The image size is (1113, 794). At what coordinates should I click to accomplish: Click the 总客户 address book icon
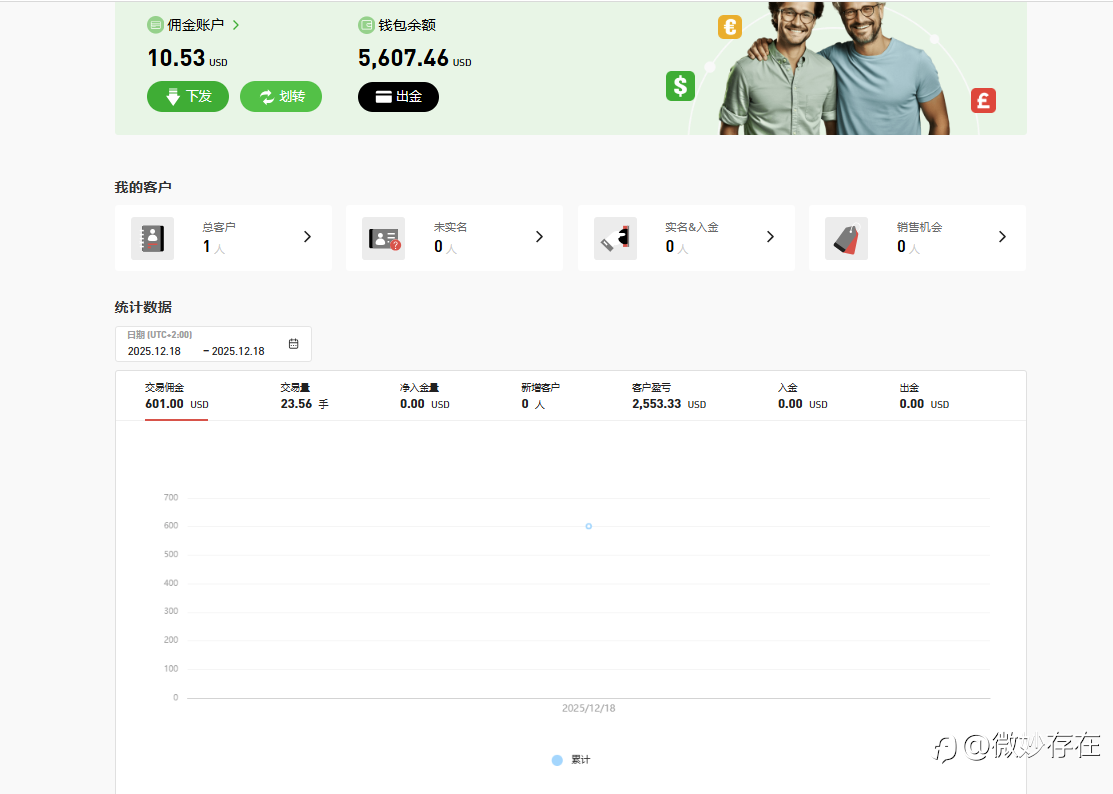[153, 238]
